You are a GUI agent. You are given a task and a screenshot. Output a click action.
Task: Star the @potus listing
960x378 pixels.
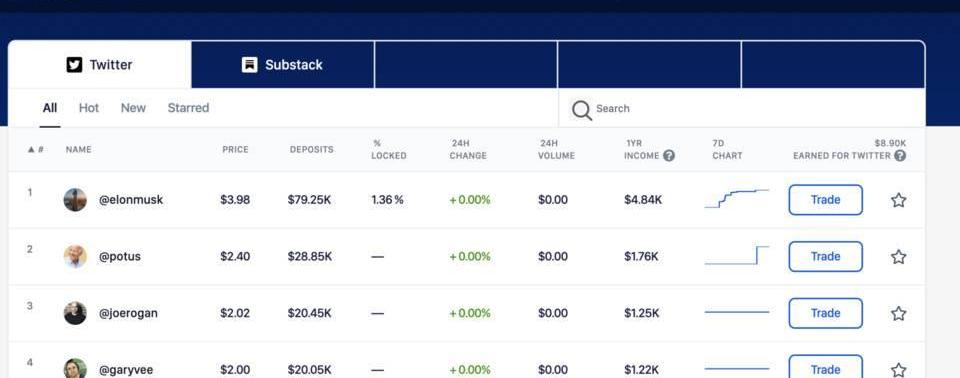tap(898, 257)
